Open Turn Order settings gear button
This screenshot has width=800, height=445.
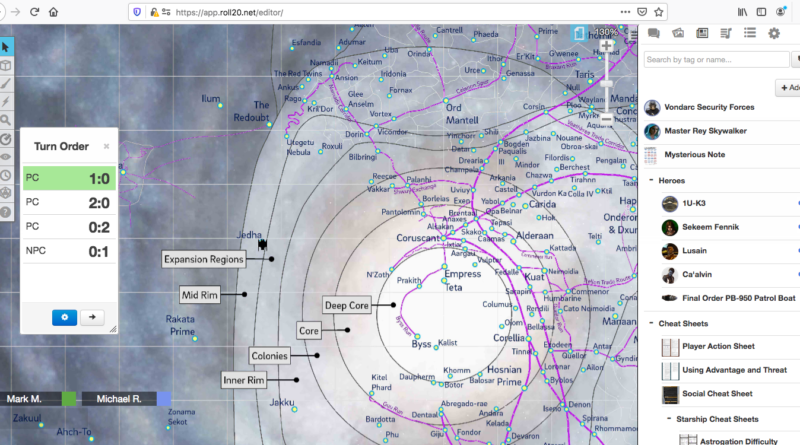[x=64, y=317]
